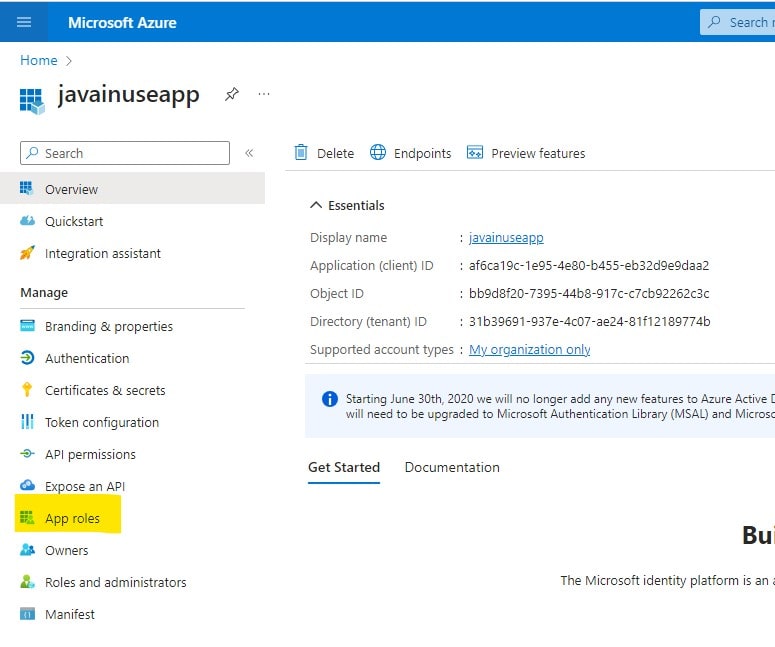
Task: Click the Certificates & secrets key icon
Action: (x=27, y=389)
